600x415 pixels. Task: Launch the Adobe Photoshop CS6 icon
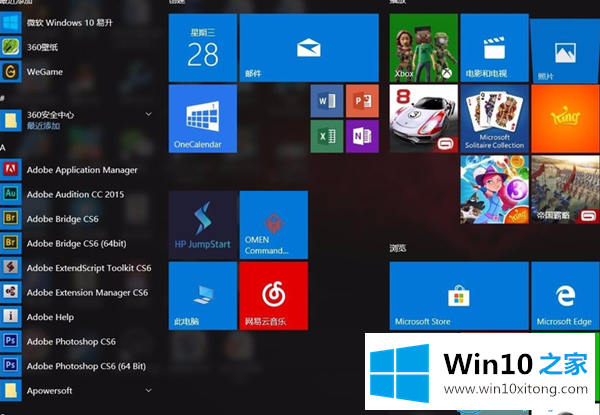[x=11, y=341]
